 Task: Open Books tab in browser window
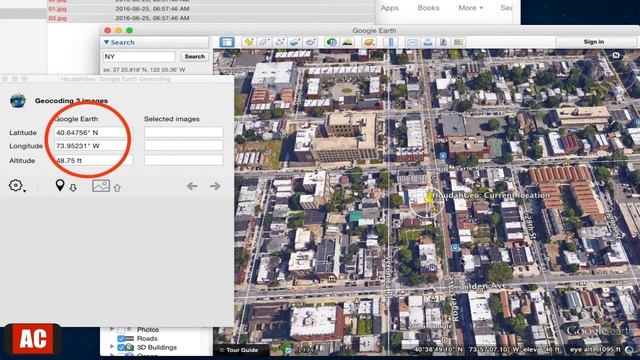[428, 8]
